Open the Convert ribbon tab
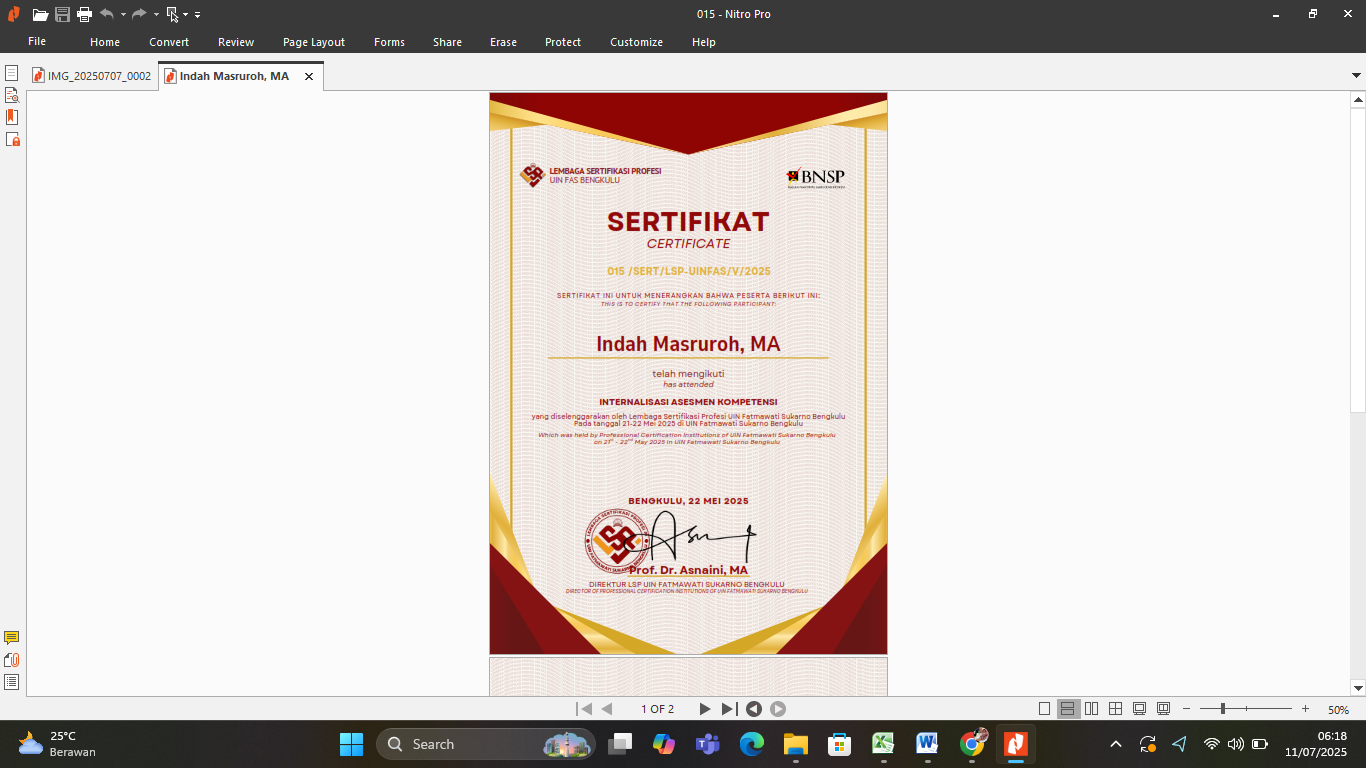This screenshot has height=768, width=1366. point(169,42)
